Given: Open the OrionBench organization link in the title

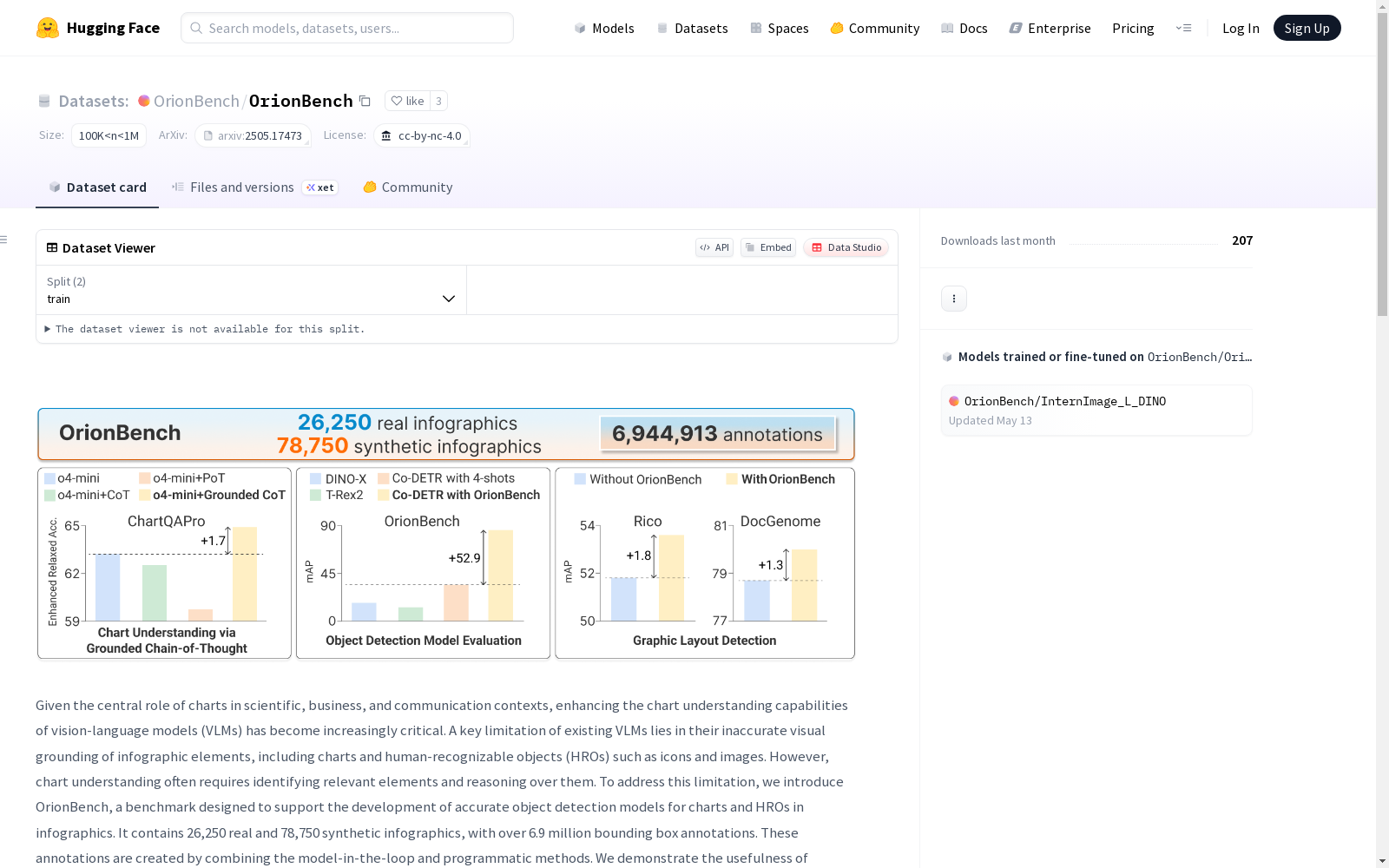Looking at the screenshot, I should (196, 101).
